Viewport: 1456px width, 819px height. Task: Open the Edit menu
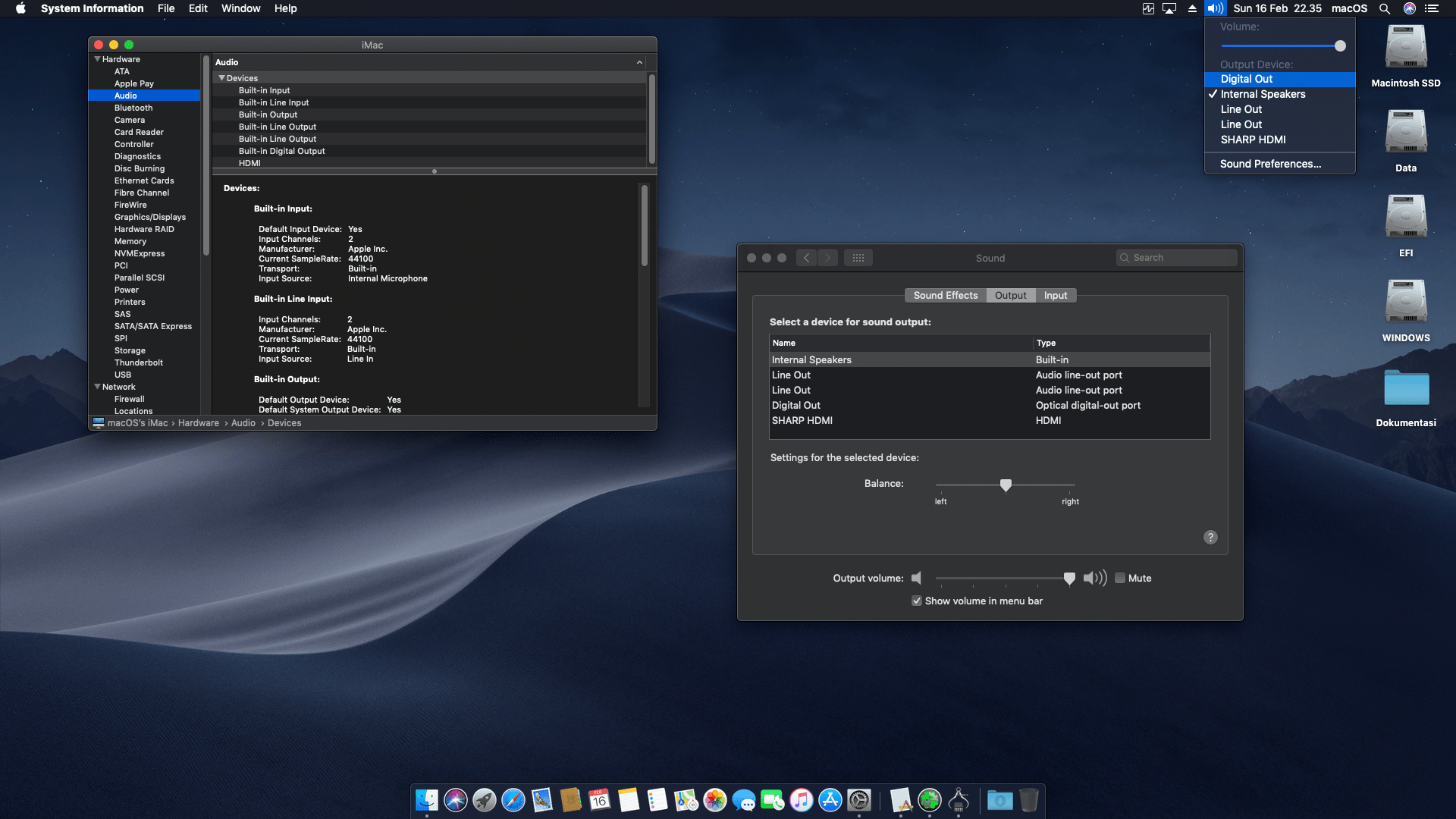pos(198,8)
